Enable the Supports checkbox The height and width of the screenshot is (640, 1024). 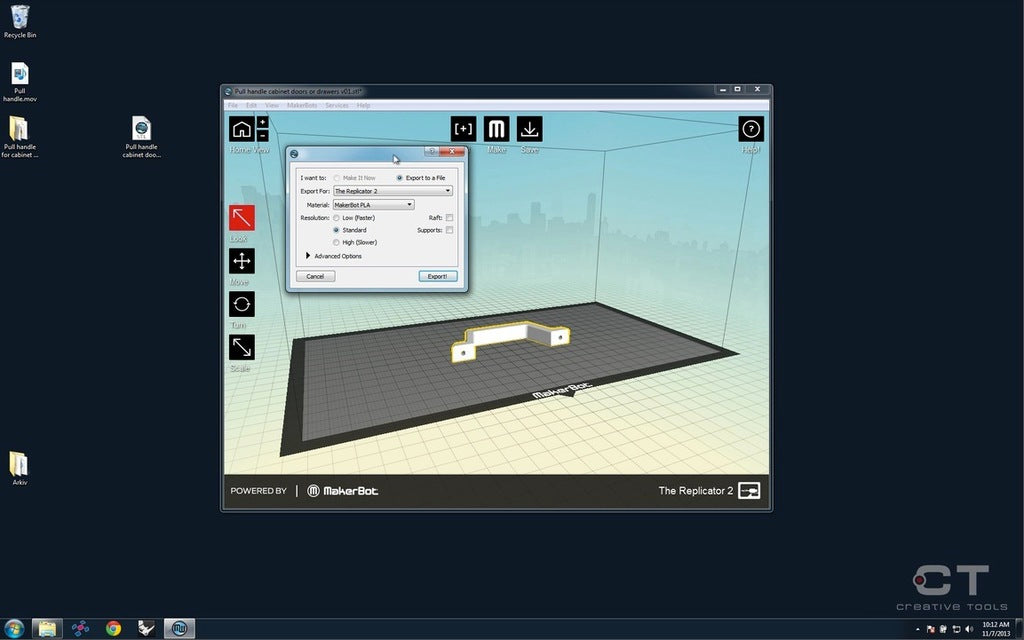(449, 230)
